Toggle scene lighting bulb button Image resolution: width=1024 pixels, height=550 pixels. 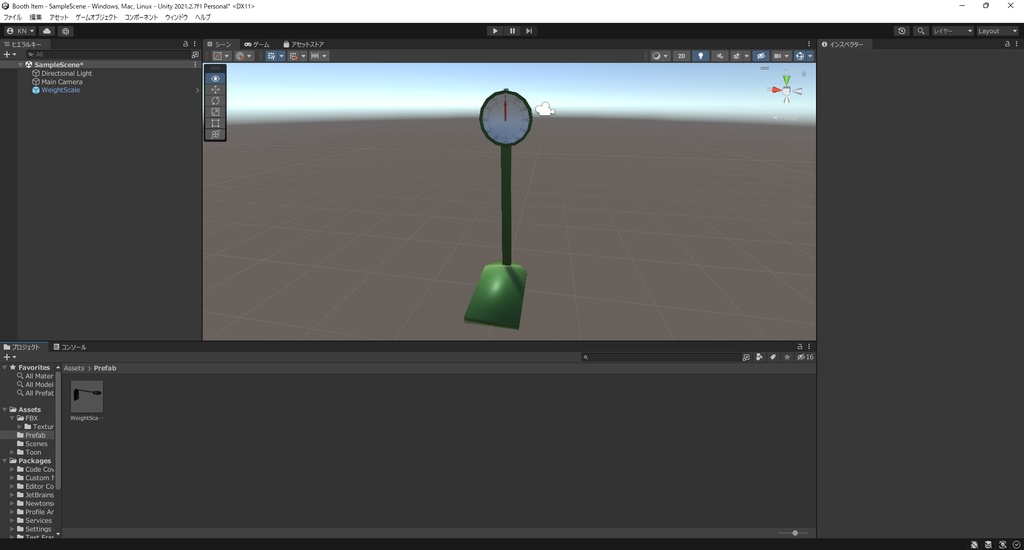pyautogui.click(x=701, y=56)
